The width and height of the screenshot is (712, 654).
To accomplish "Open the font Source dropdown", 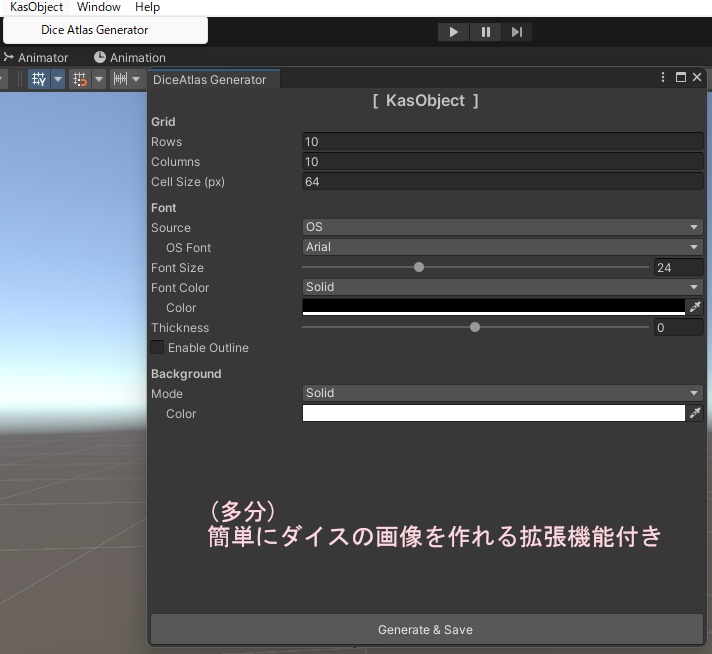I will pyautogui.click(x=503, y=227).
